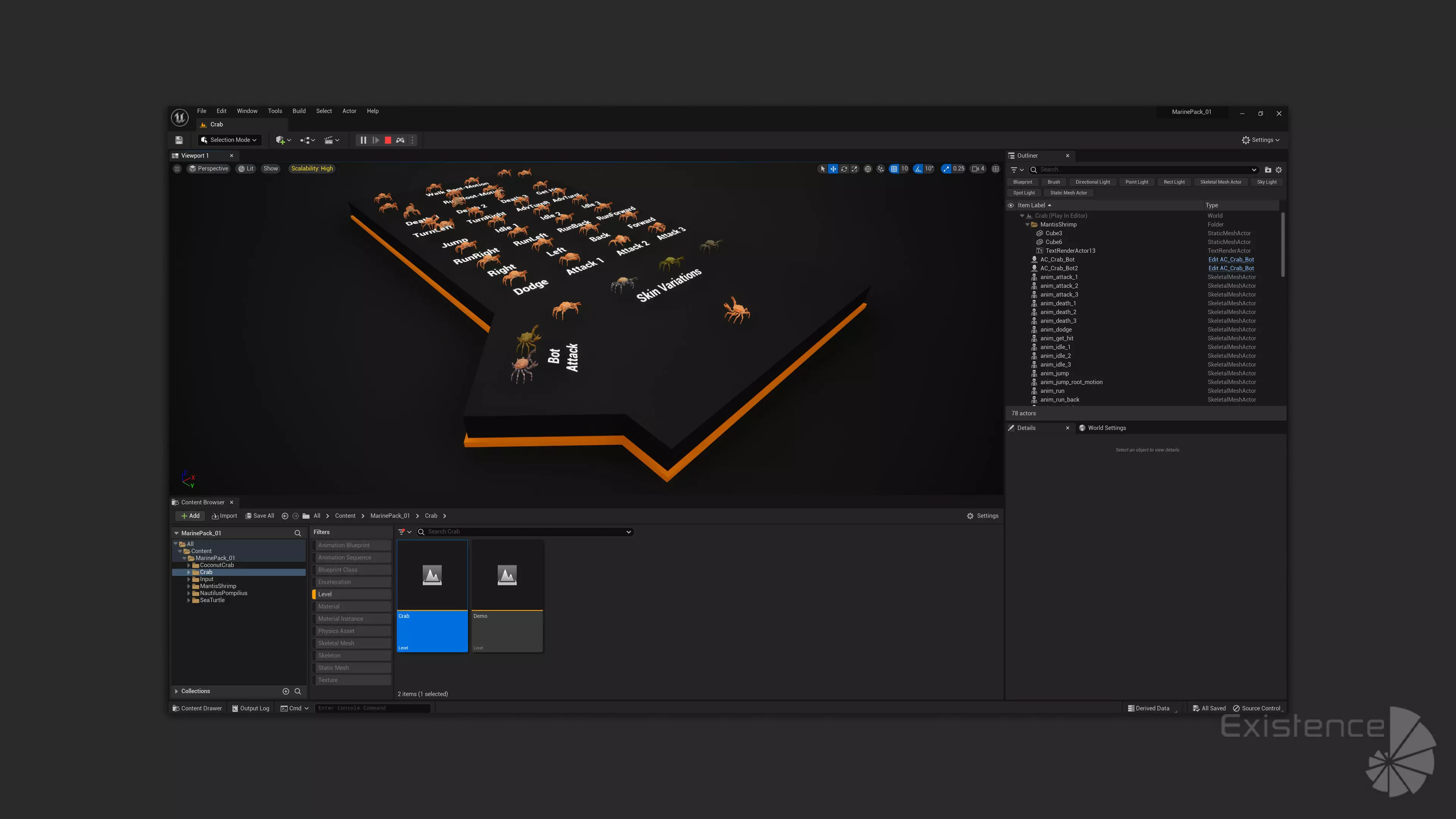1456x819 pixels.
Task: Click the Import button in Content Browser
Action: pos(224,516)
